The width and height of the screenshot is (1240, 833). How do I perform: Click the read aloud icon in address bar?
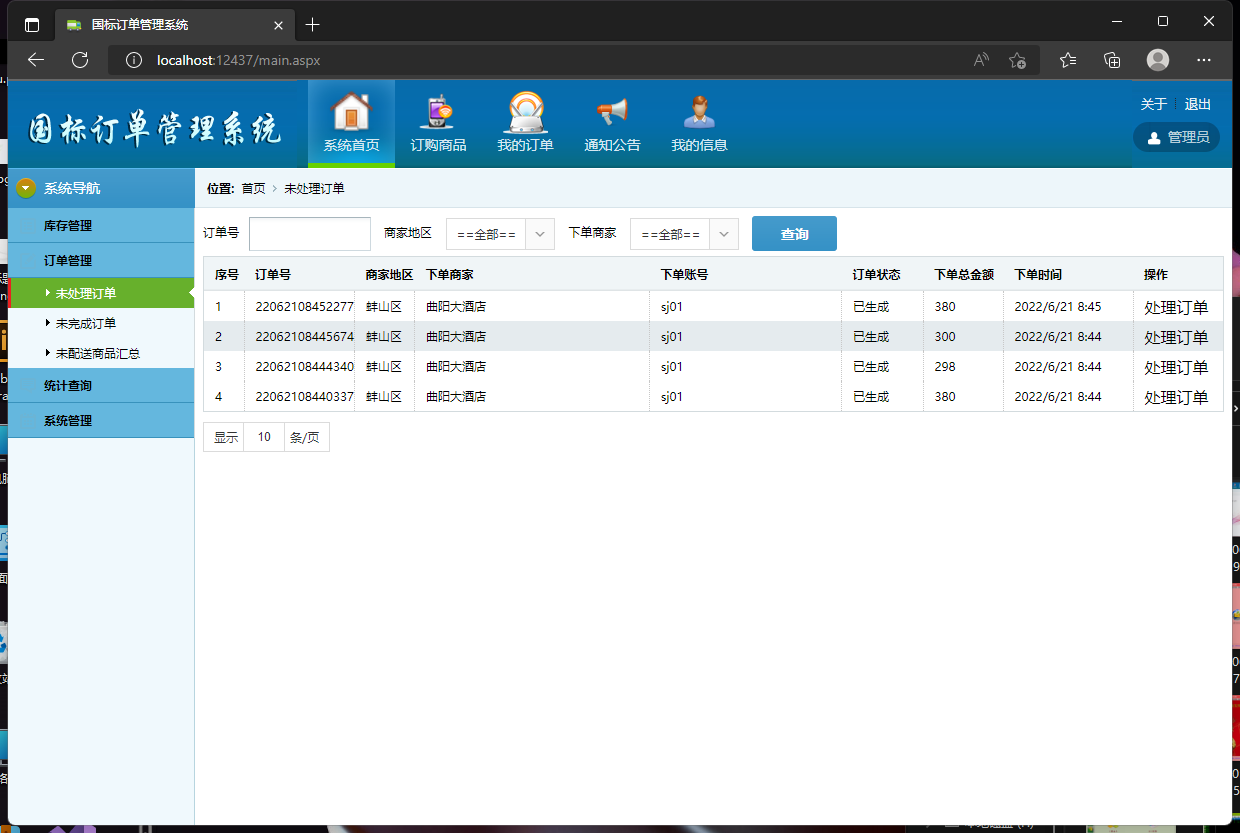[982, 60]
